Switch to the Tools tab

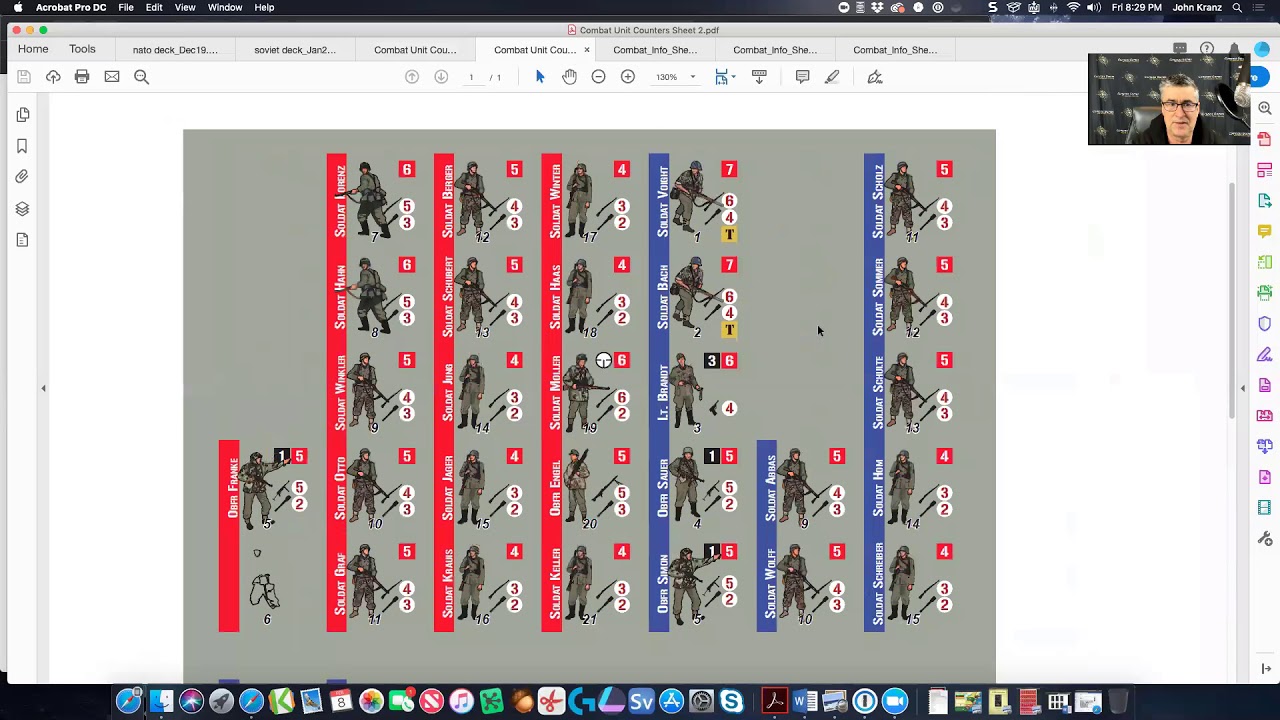coord(82,49)
